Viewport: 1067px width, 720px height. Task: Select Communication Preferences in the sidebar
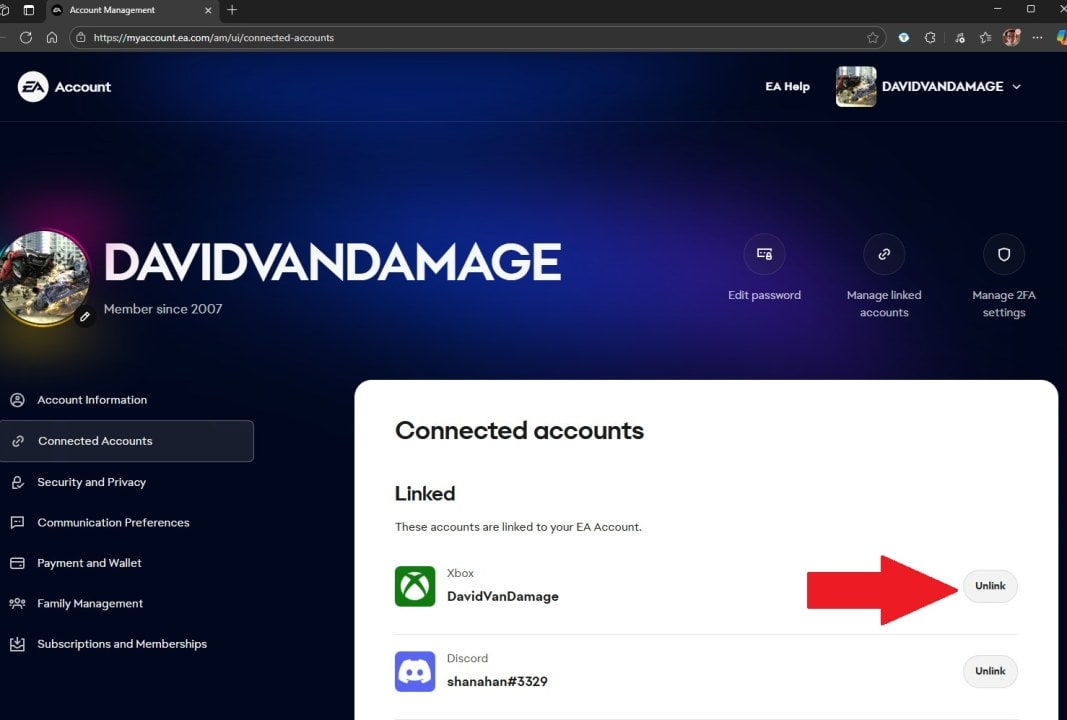114,522
